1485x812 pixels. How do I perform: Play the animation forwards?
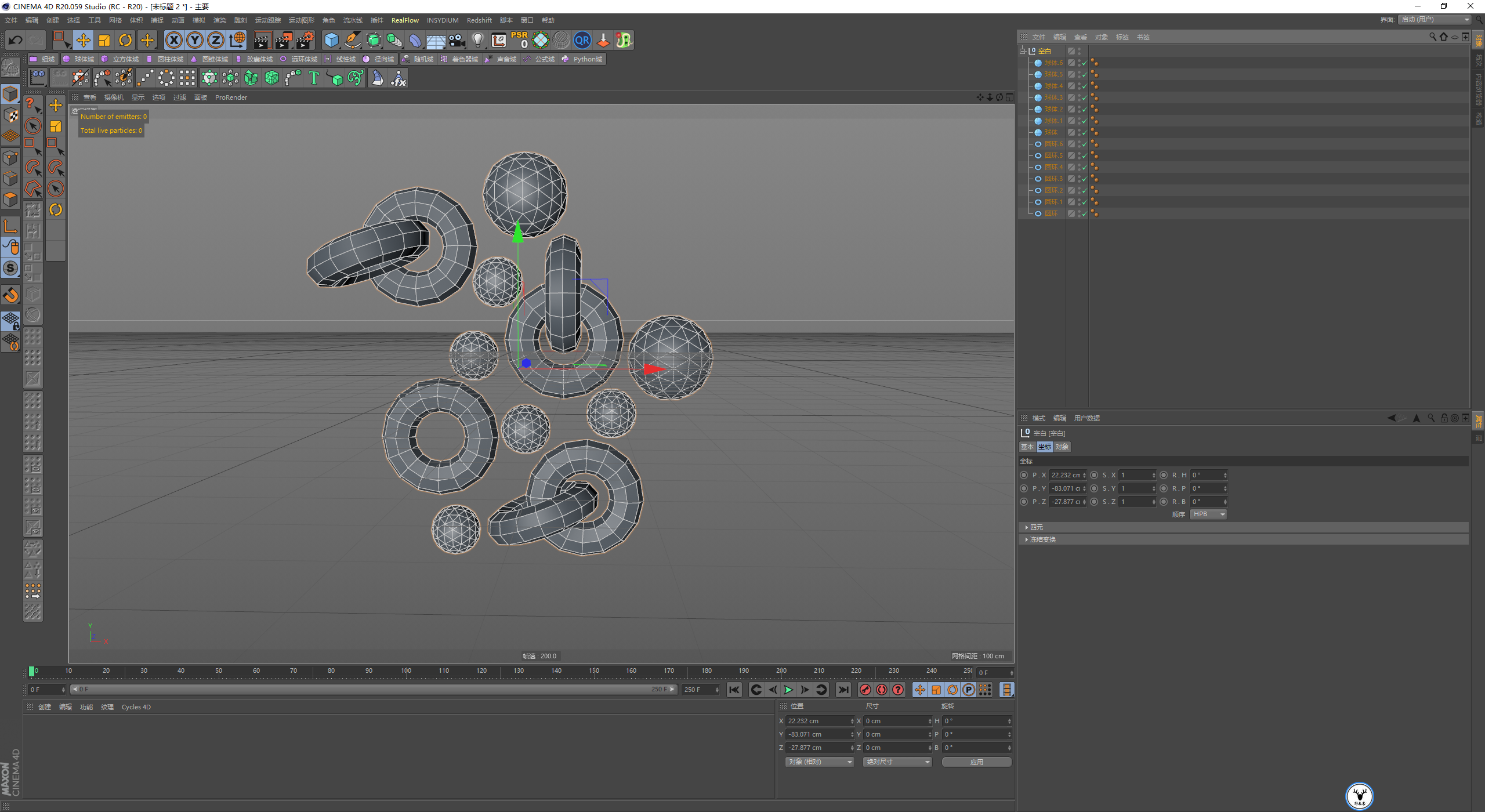[x=788, y=690]
